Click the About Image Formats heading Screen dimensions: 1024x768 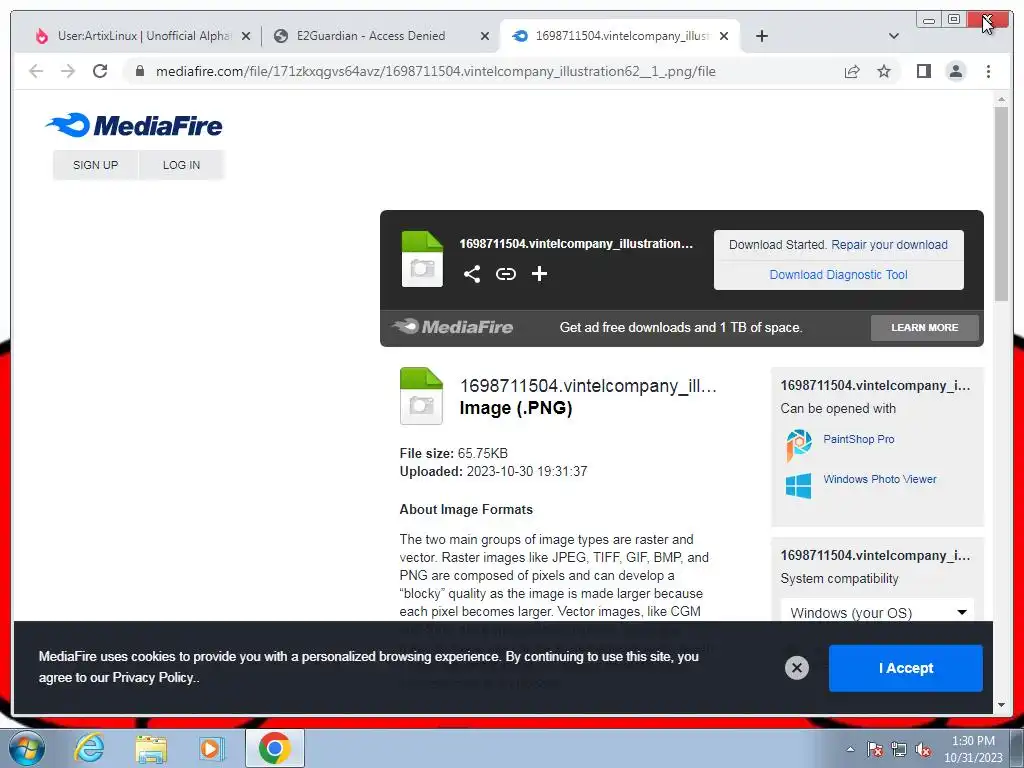tap(466, 509)
